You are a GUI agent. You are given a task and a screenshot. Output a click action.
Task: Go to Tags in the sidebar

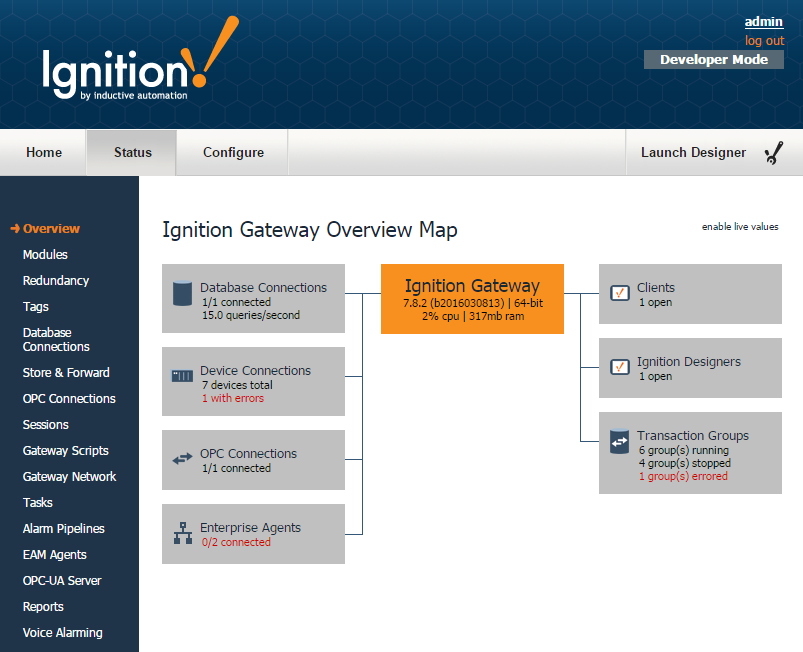35,307
